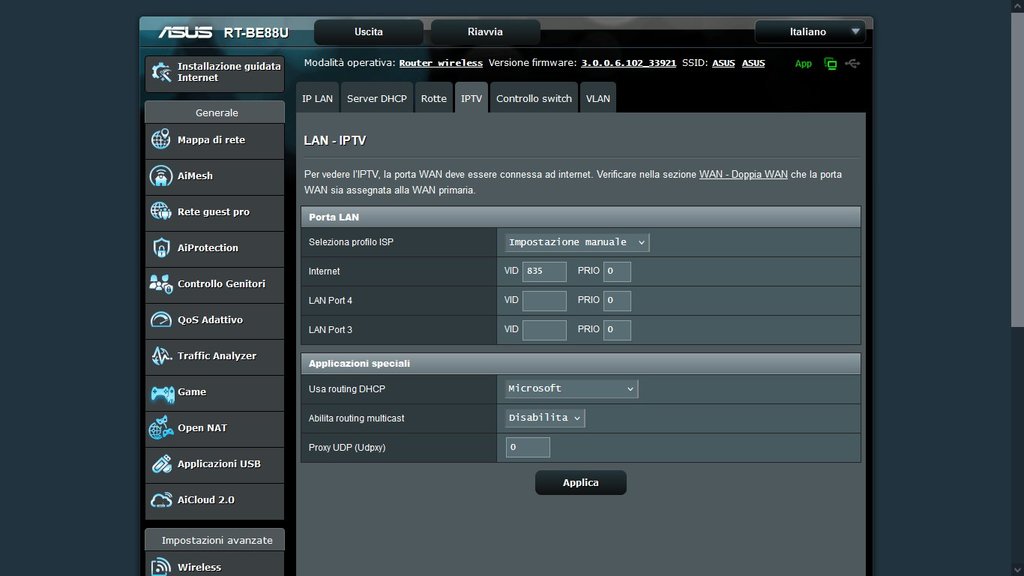Click the AiMesh sidebar icon

point(161,176)
